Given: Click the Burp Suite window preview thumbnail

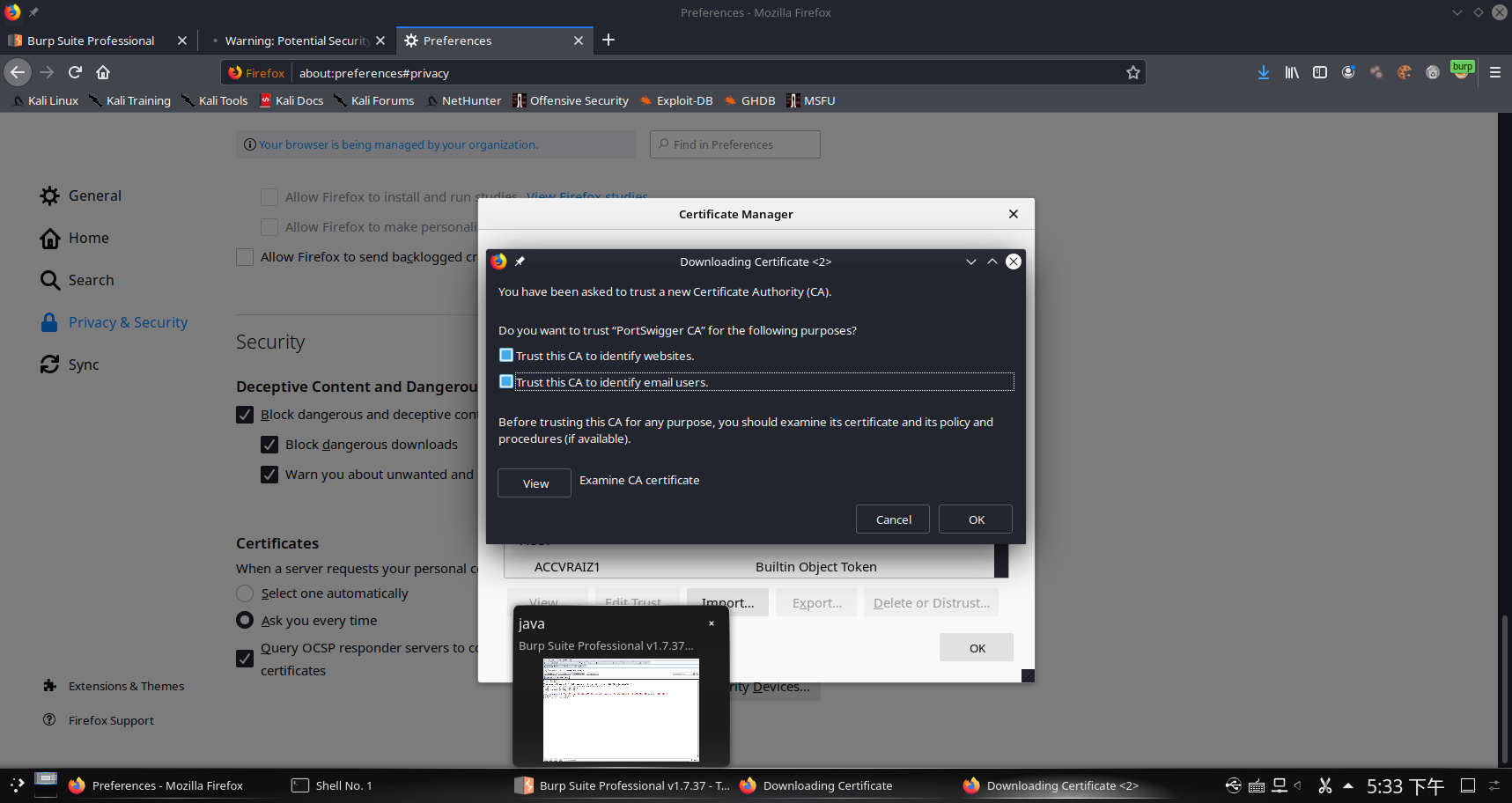Looking at the screenshot, I should 621,710.
